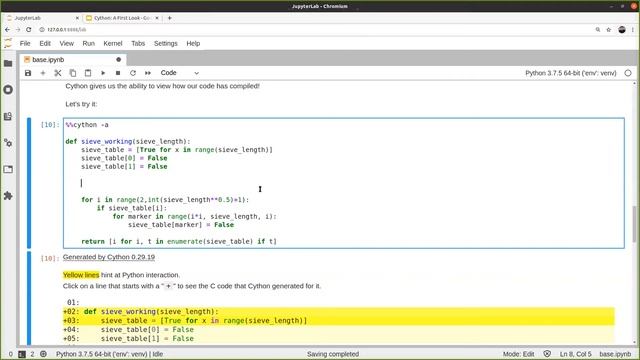Click the Mode: Edit status entry

pyautogui.click(x=518, y=354)
